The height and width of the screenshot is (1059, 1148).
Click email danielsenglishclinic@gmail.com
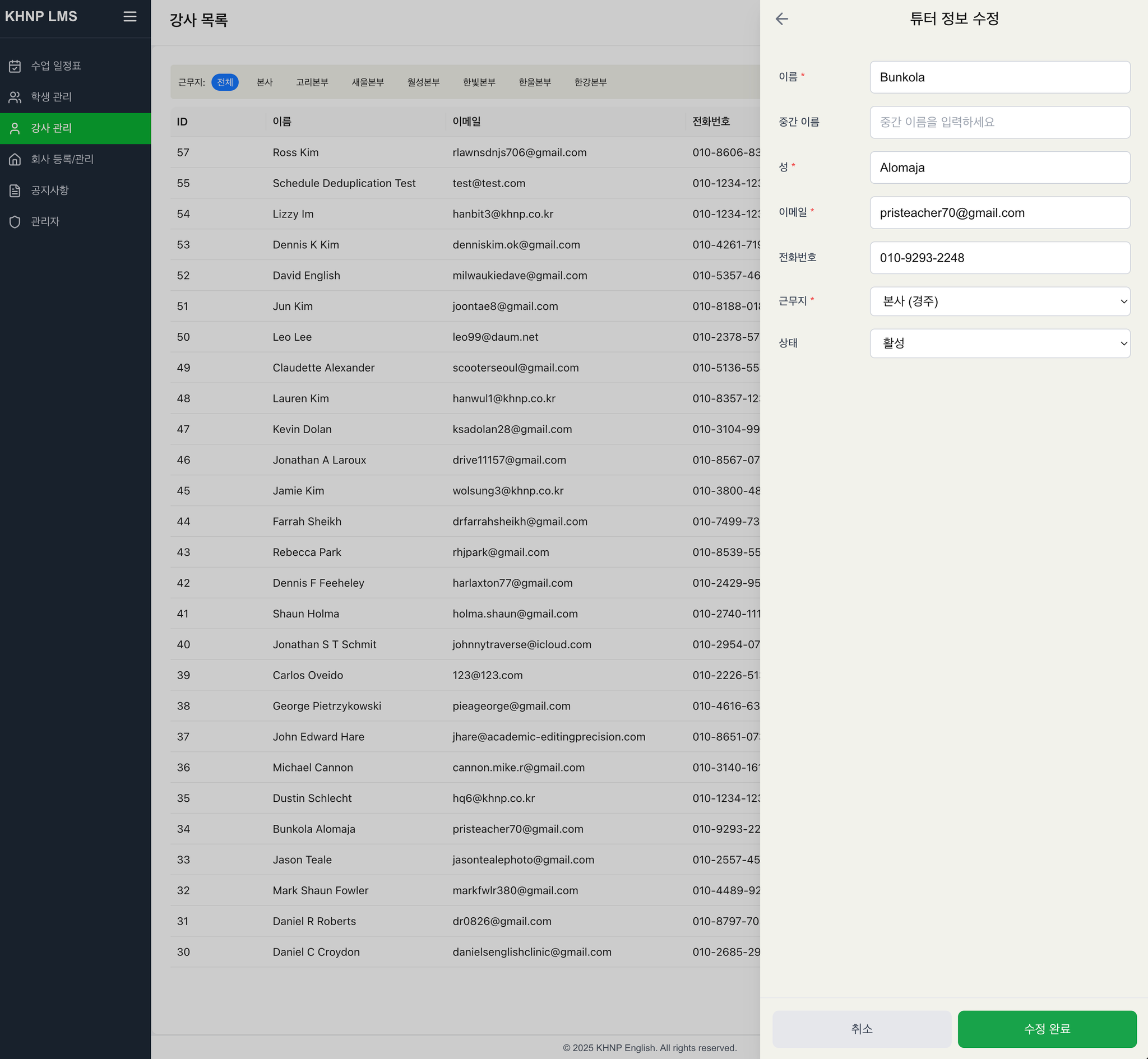pos(532,953)
